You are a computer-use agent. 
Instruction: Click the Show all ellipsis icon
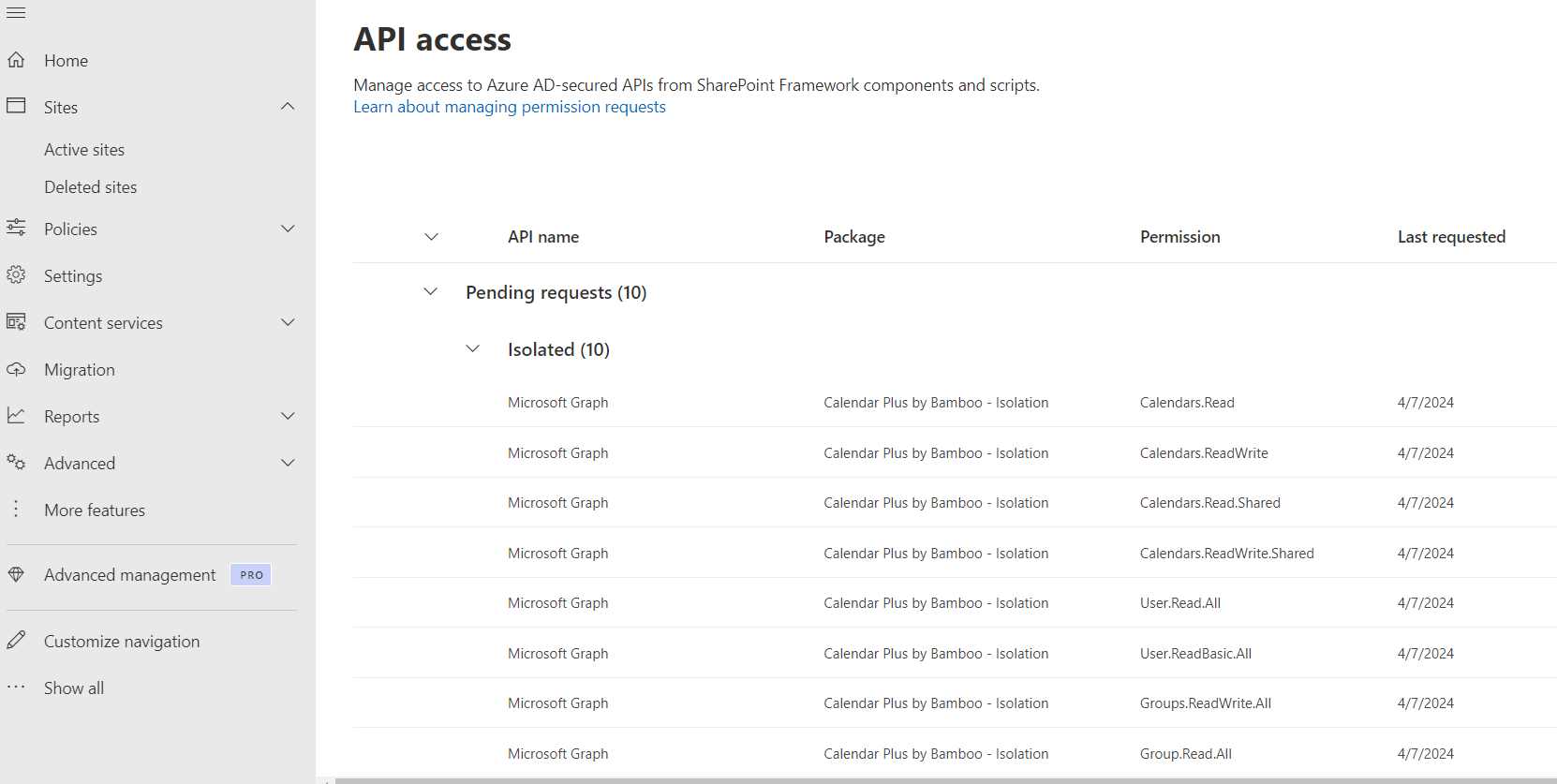(x=16, y=687)
